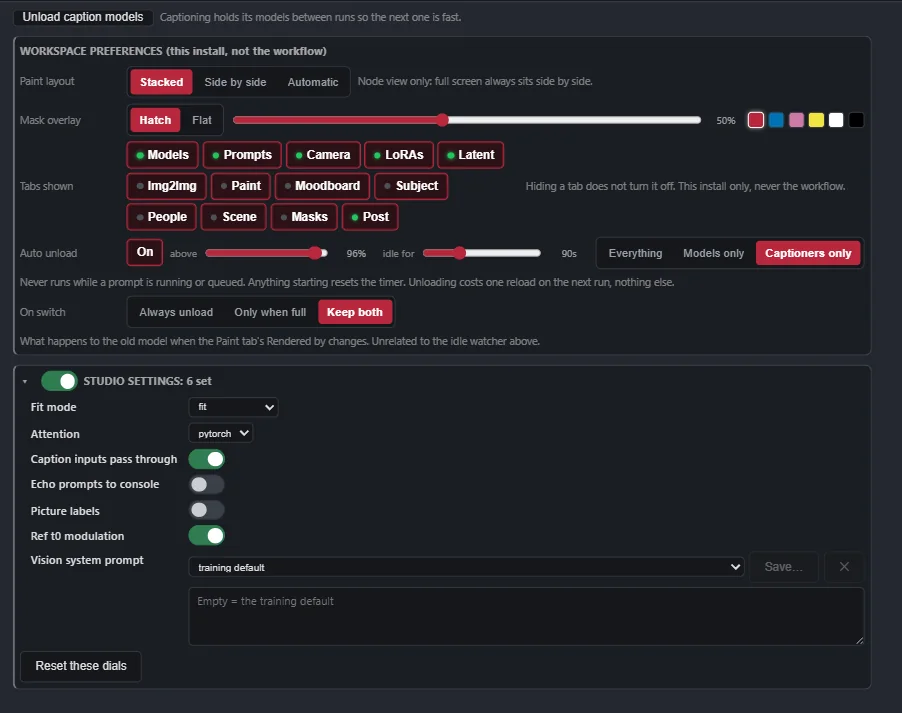Toggle the Camera tab visibility
This screenshot has width=902, height=713.
[x=323, y=155]
